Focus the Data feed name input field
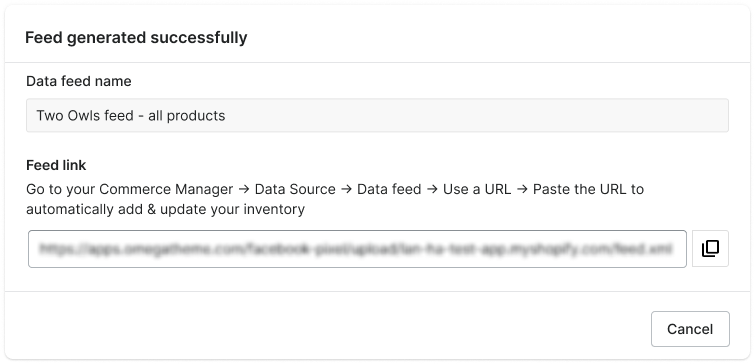 coord(377,116)
